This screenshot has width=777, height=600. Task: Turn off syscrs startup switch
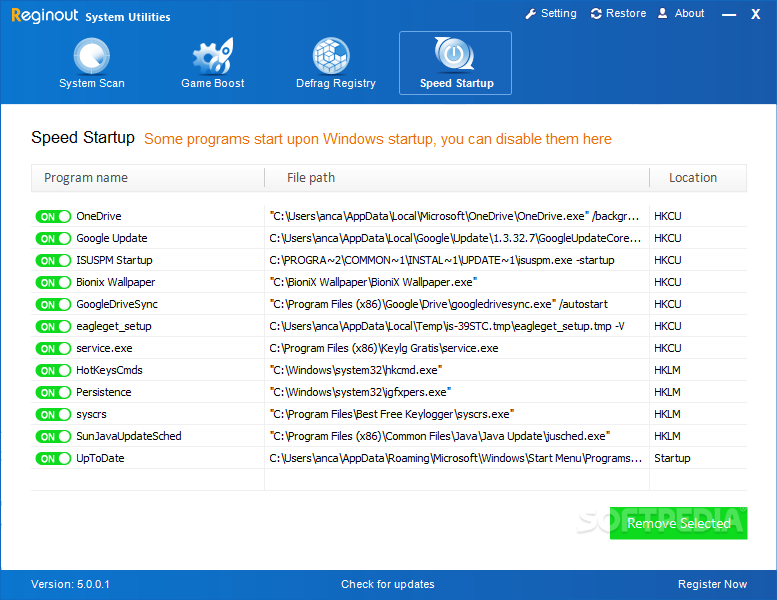pos(53,415)
